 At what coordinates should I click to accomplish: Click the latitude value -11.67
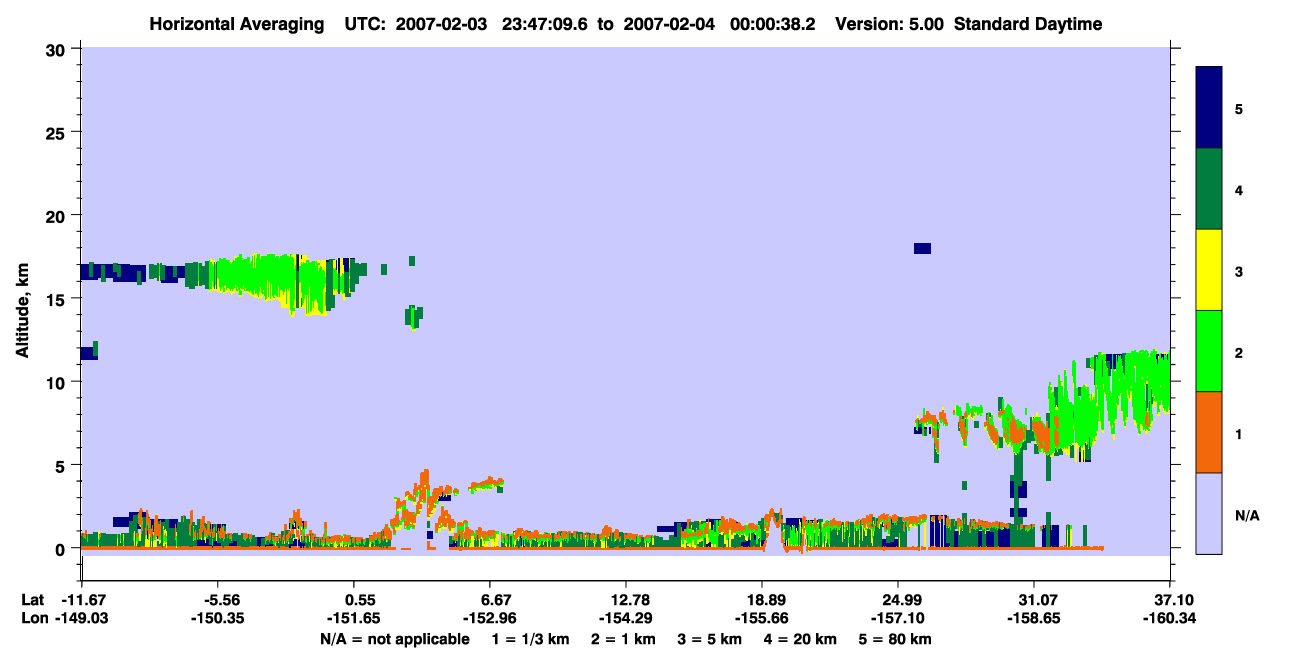click(x=82, y=600)
